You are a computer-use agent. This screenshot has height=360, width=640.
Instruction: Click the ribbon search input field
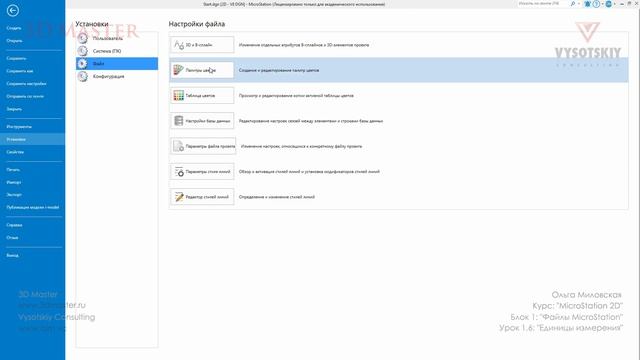(x=543, y=4)
